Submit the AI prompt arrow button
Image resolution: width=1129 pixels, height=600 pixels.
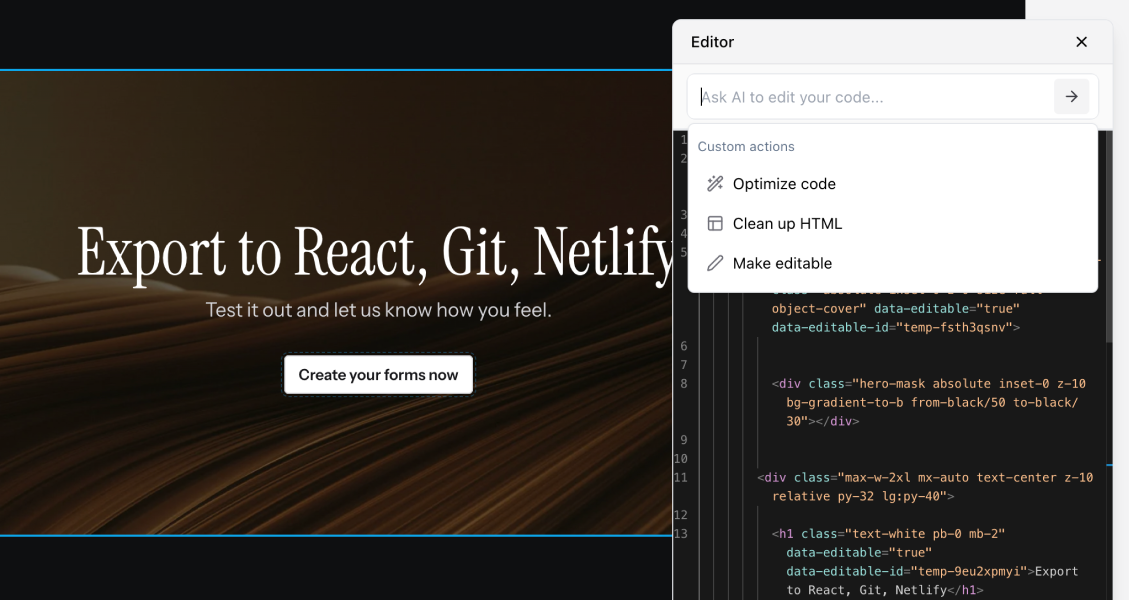(x=1071, y=97)
